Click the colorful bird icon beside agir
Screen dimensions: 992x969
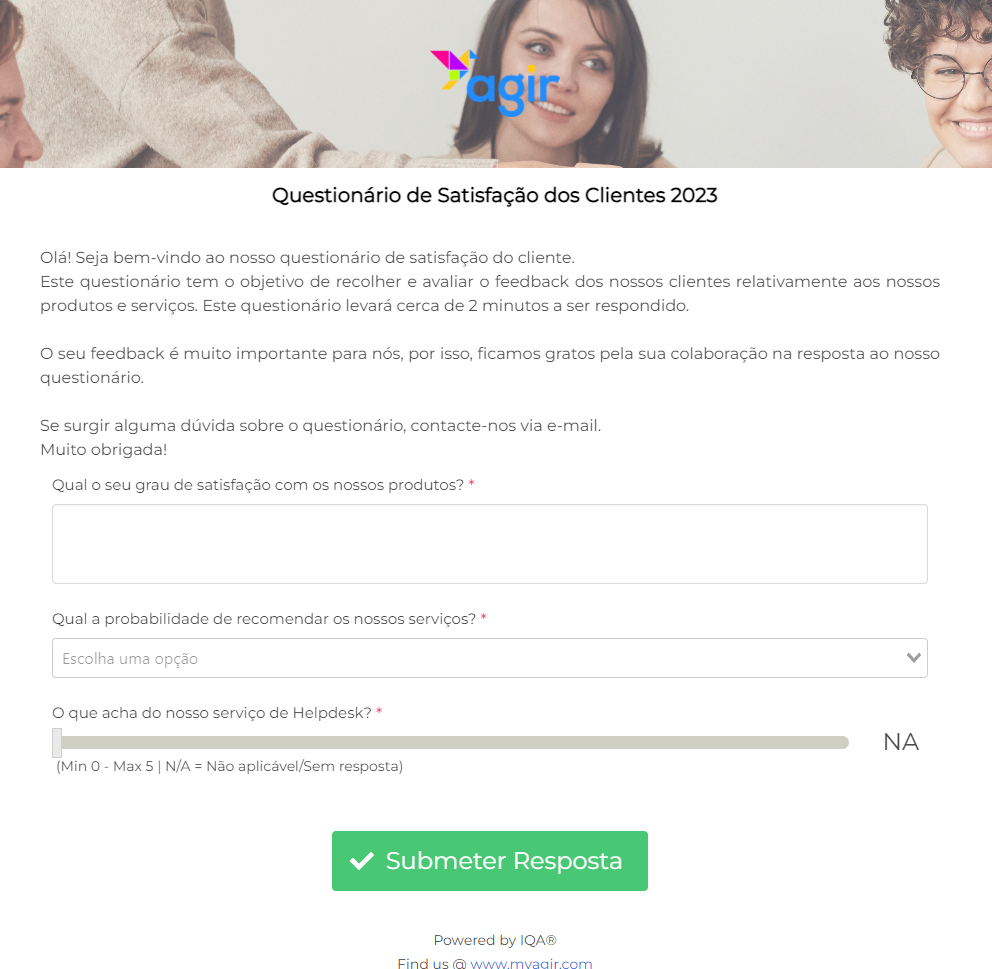pos(453,69)
